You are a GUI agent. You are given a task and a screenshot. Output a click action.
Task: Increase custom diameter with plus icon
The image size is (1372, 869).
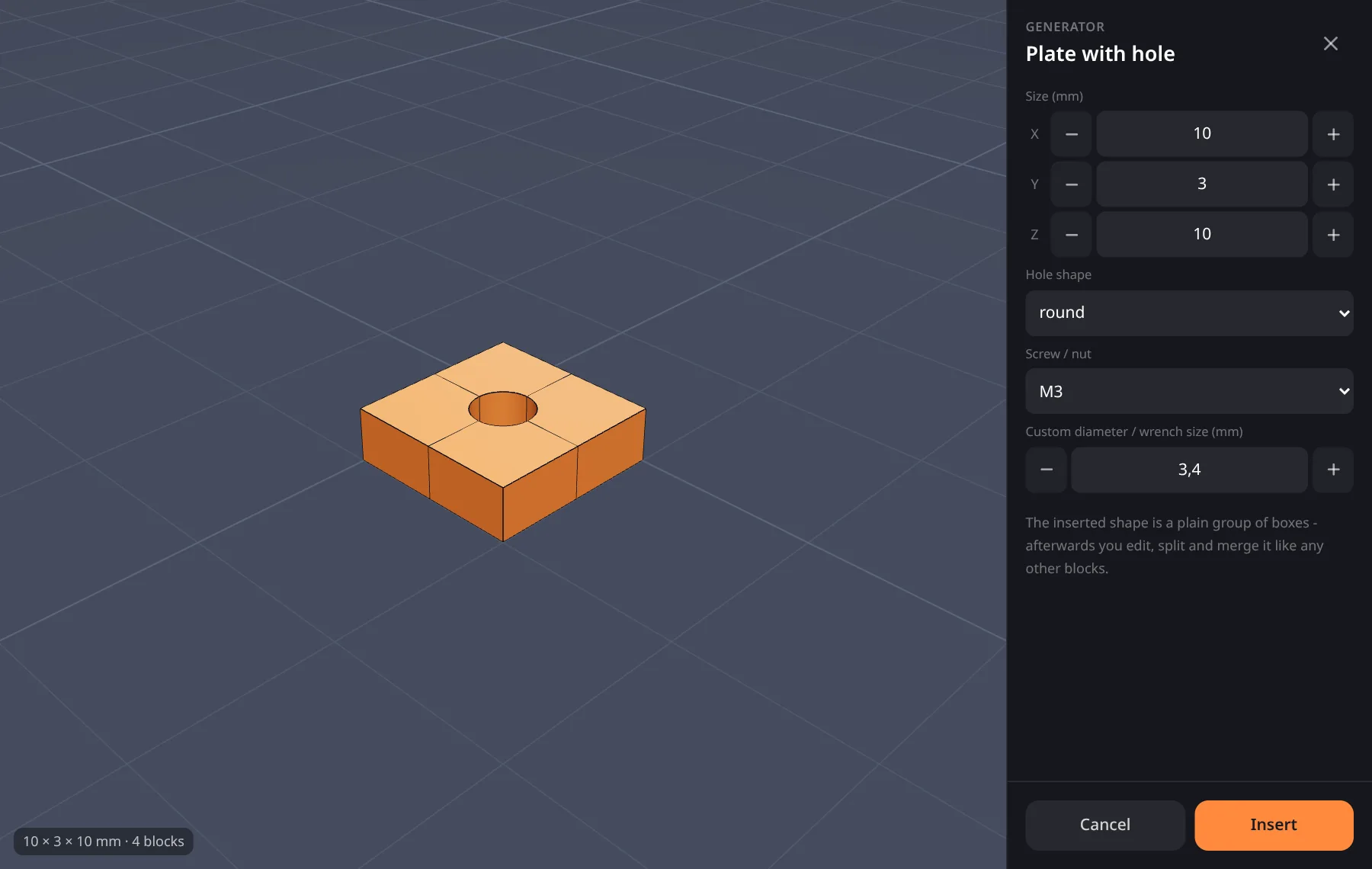tap(1333, 470)
